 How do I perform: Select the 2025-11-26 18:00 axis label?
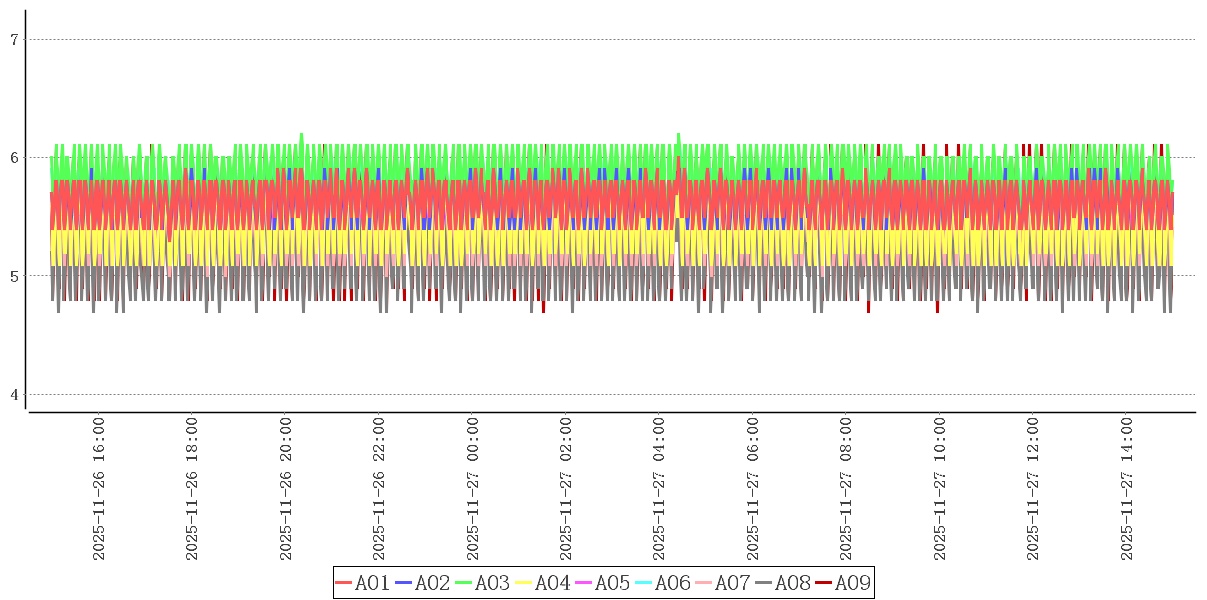tap(193, 489)
